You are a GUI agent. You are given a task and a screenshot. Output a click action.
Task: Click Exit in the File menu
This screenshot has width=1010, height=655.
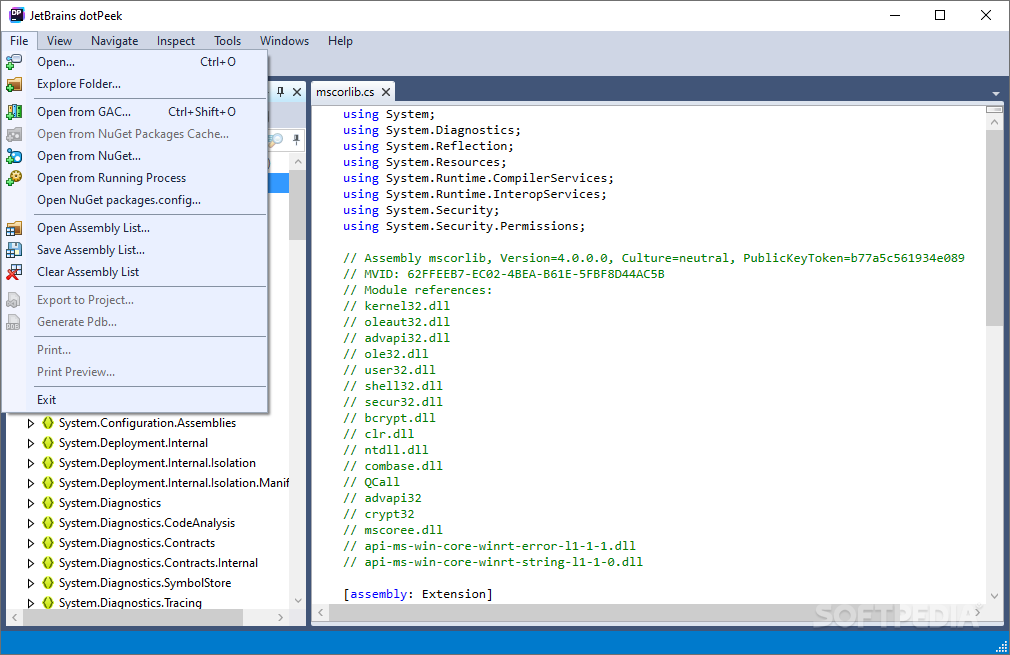click(x=136, y=399)
